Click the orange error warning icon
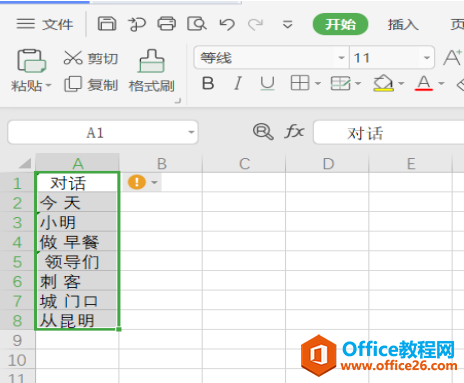 (137, 182)
